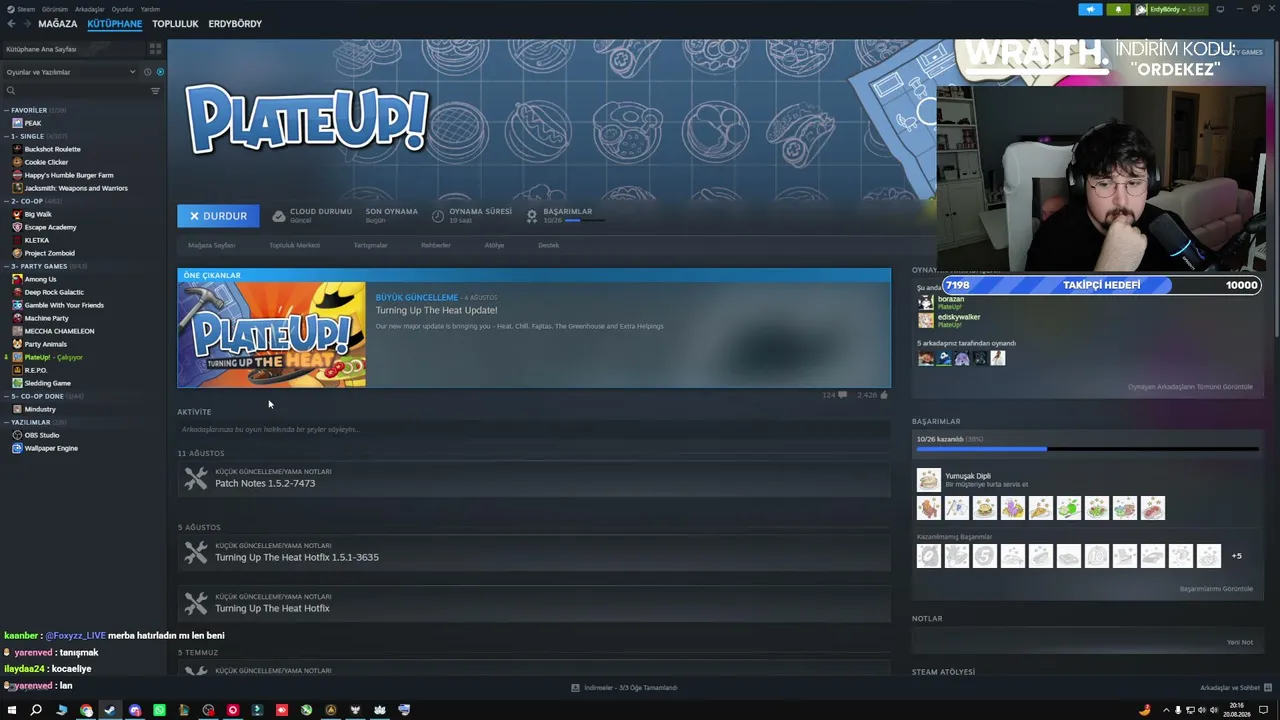The height and width of the screenshot is (720, 1280).
Task: Enter Big Picture mode via monitor icon
Action: pyautogui.click(x=1220, y=10)
